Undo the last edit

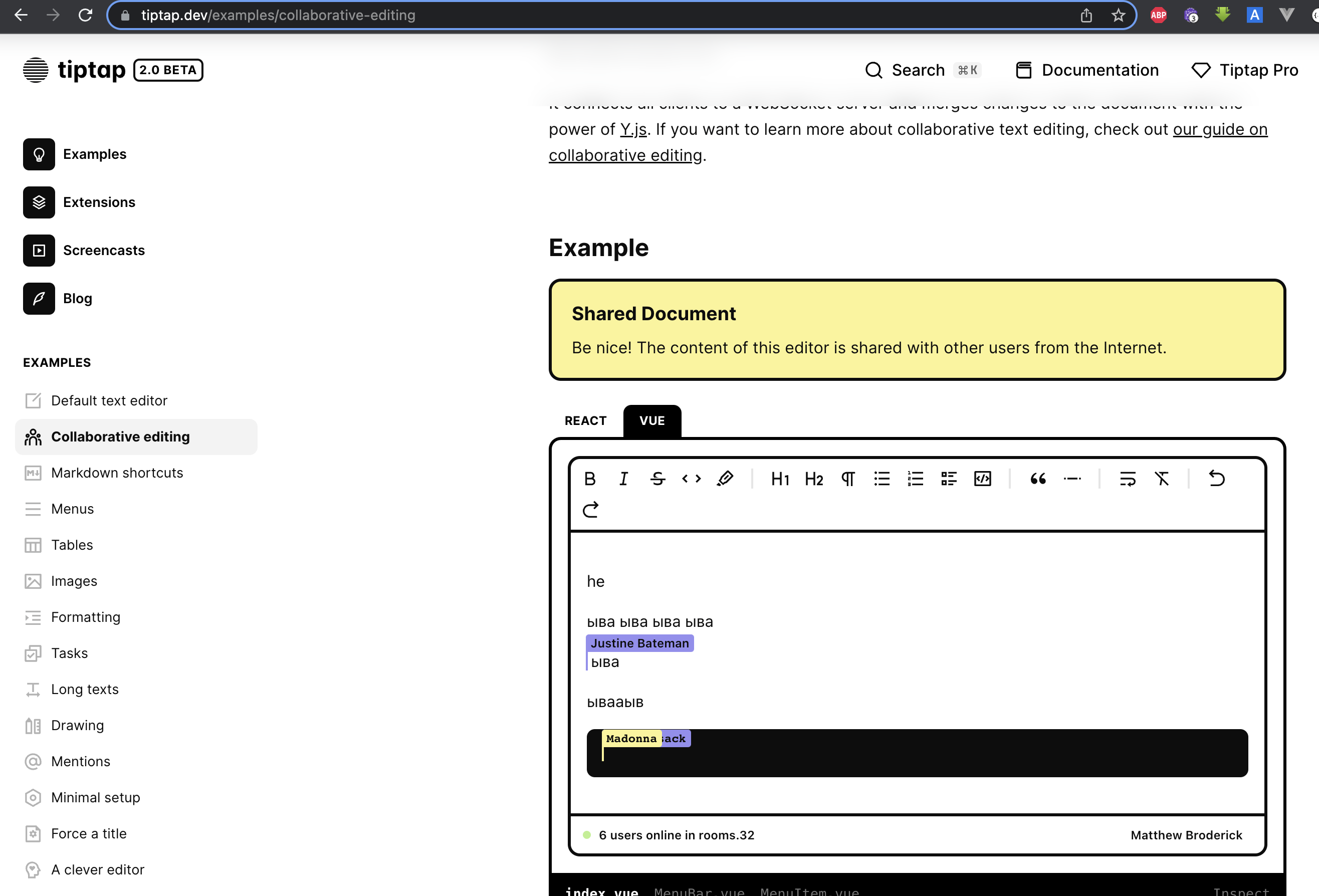[1216, 479]
